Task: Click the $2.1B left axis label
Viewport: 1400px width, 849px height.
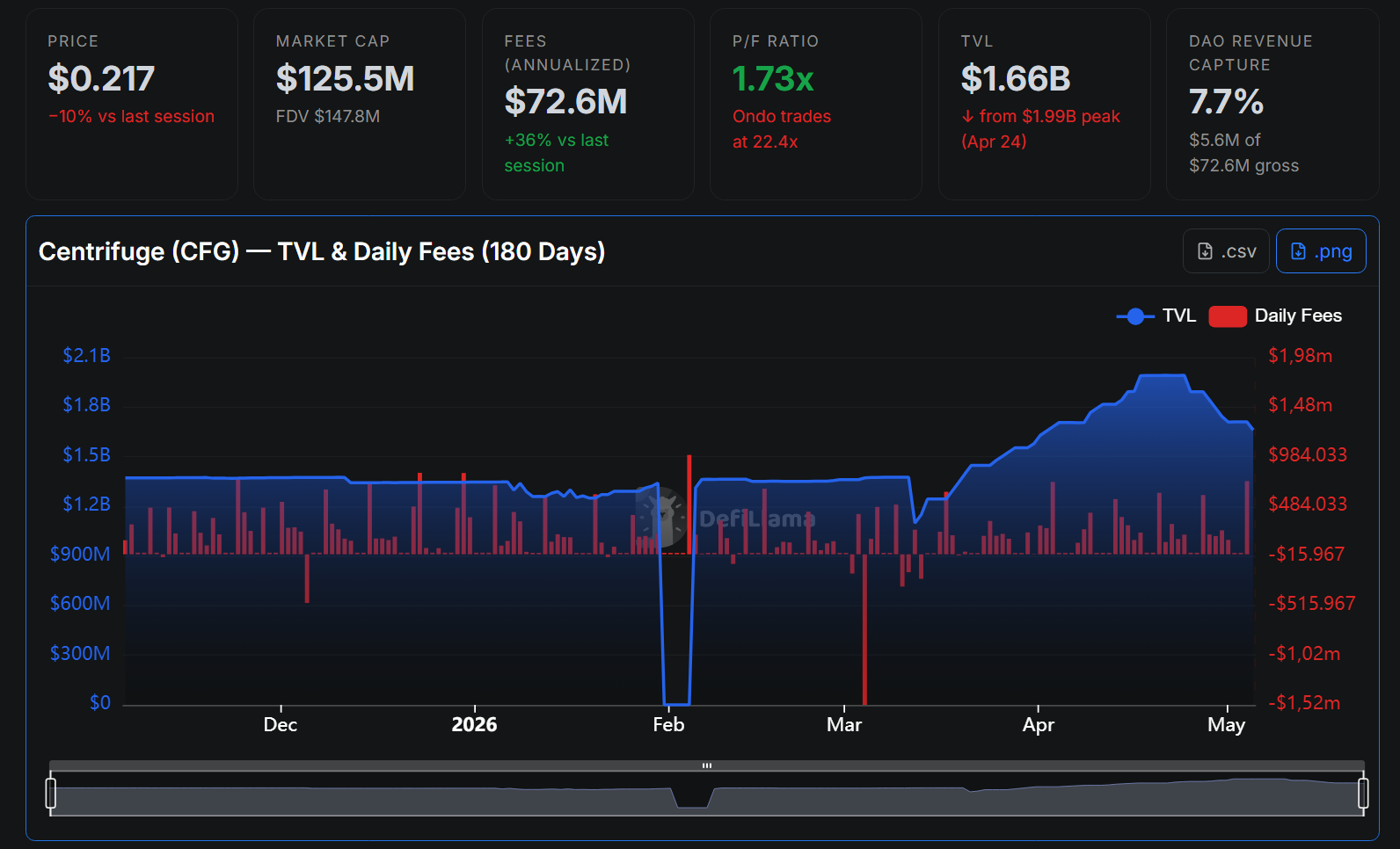Action: coord(86,356)
